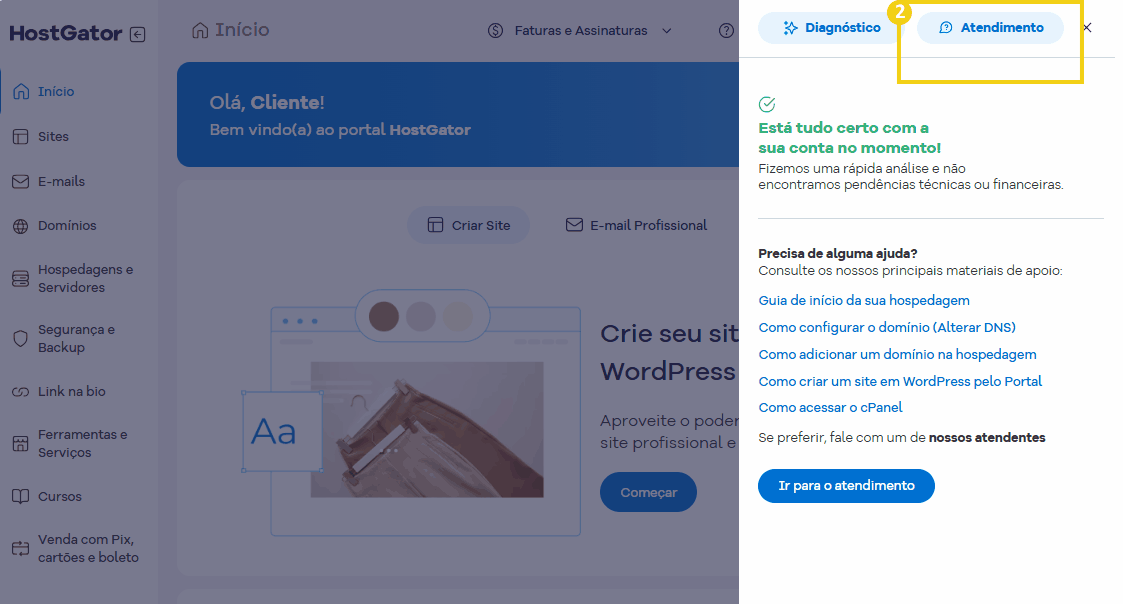Open Cursos text in the sidebar
This screenshot has height=604, width=1123.
(x=59, y=497)
